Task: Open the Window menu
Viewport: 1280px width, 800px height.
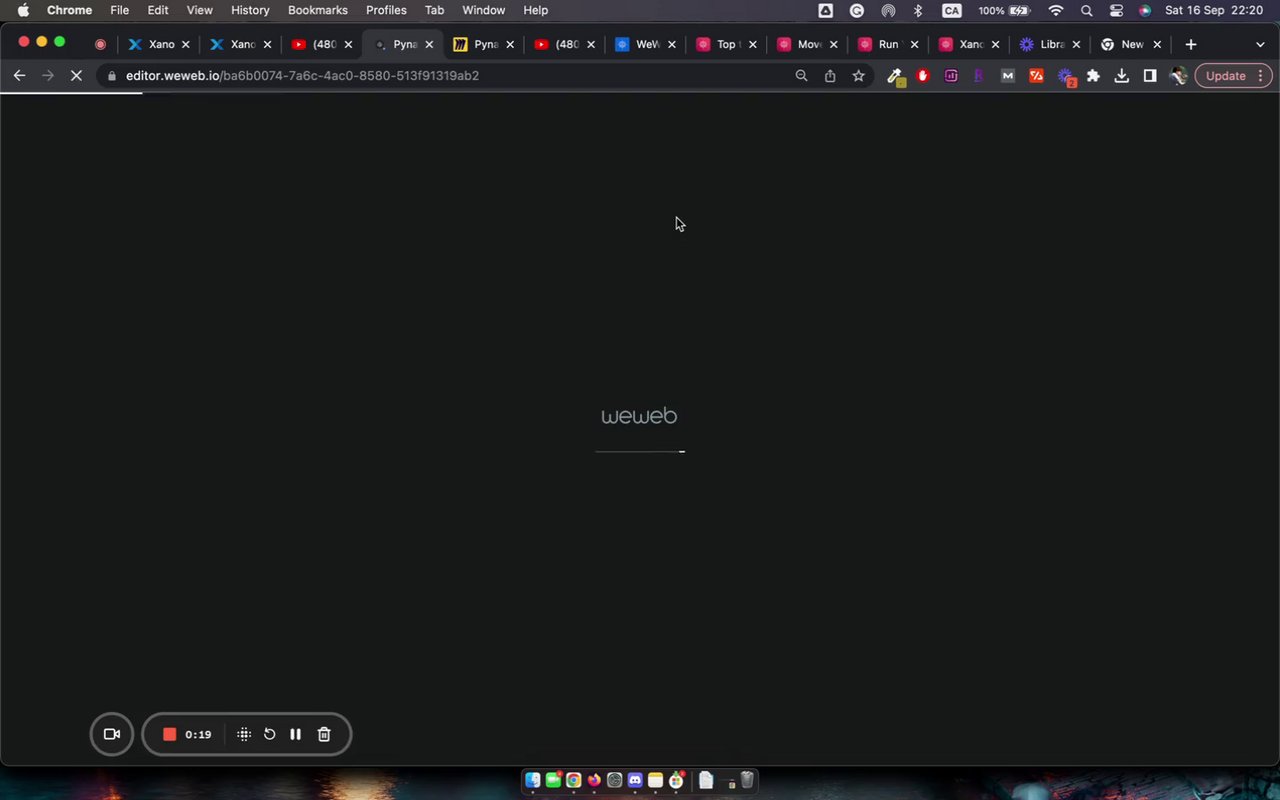Action: (483, 10)
